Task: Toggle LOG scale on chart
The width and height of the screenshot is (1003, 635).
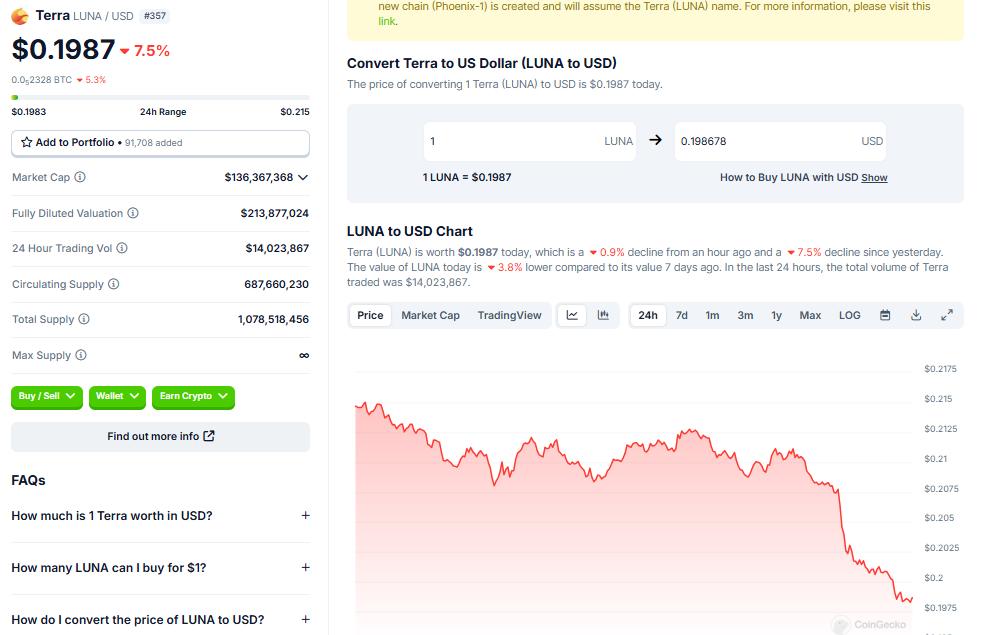Action: tap(849, 315)
